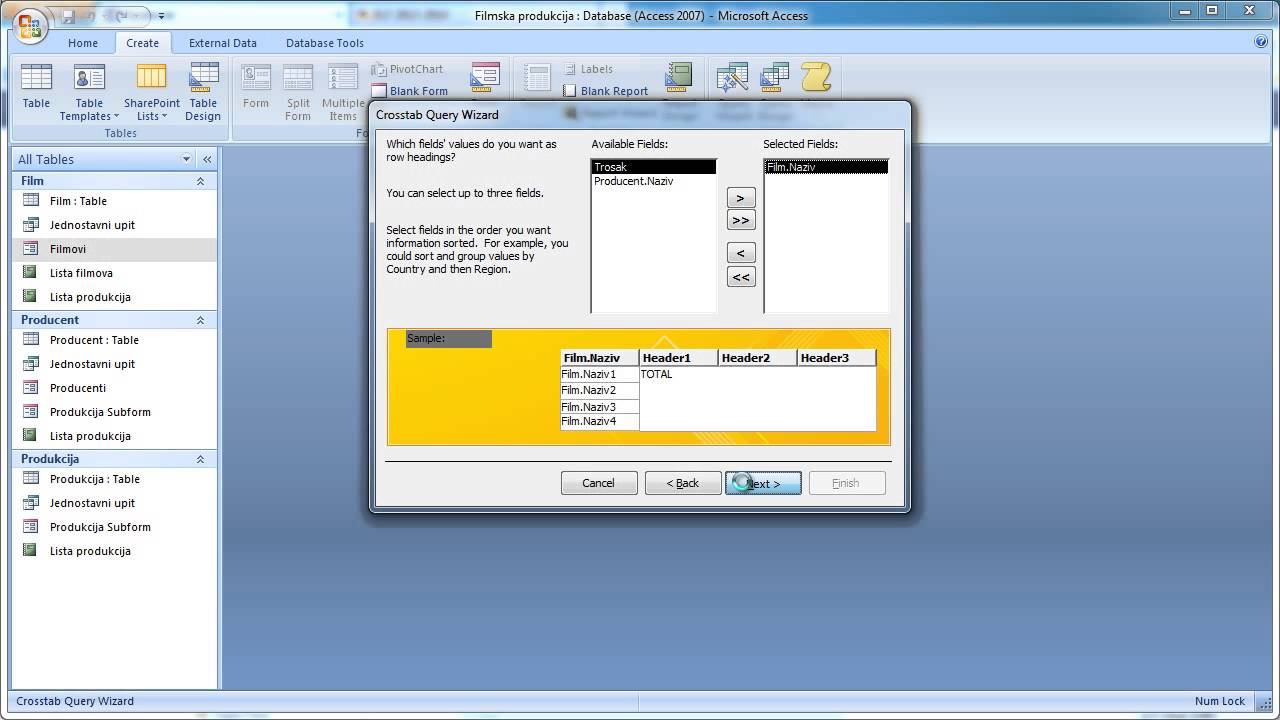Click the Blank Form ribbon item

[410, 91]
